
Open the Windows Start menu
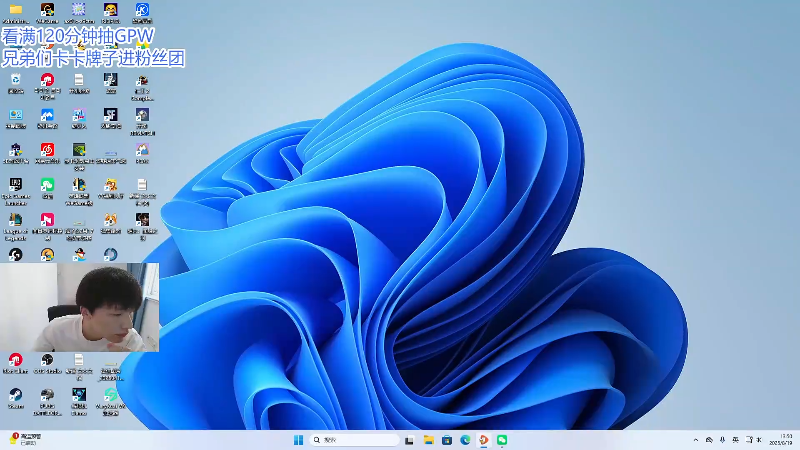tap(298, 440)
